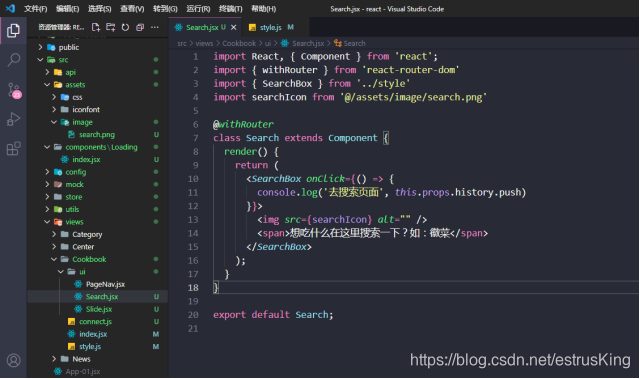Click the New Folder icon in explorer header
640x379 pixels.
[111, 27]
